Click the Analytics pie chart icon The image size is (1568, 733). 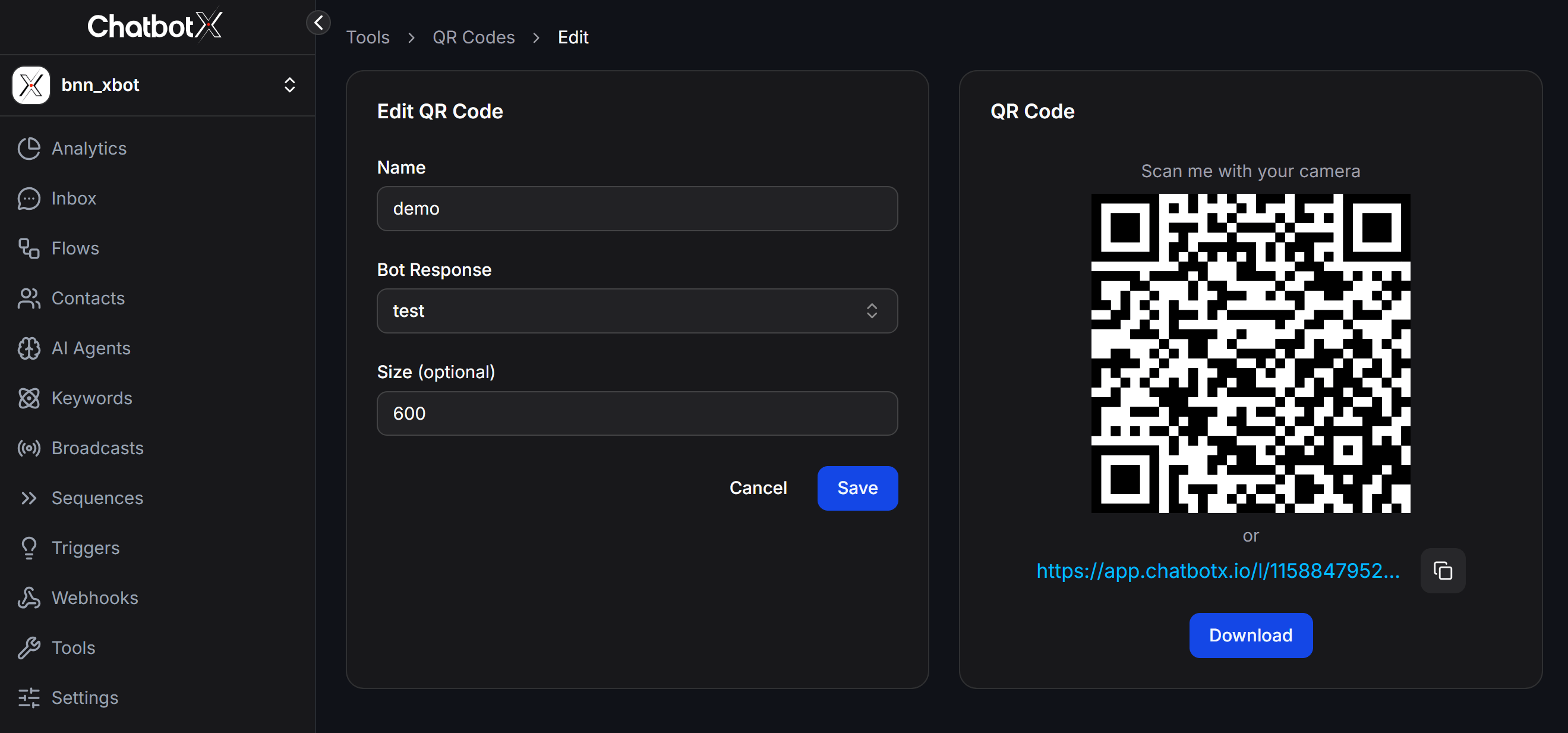29,149
